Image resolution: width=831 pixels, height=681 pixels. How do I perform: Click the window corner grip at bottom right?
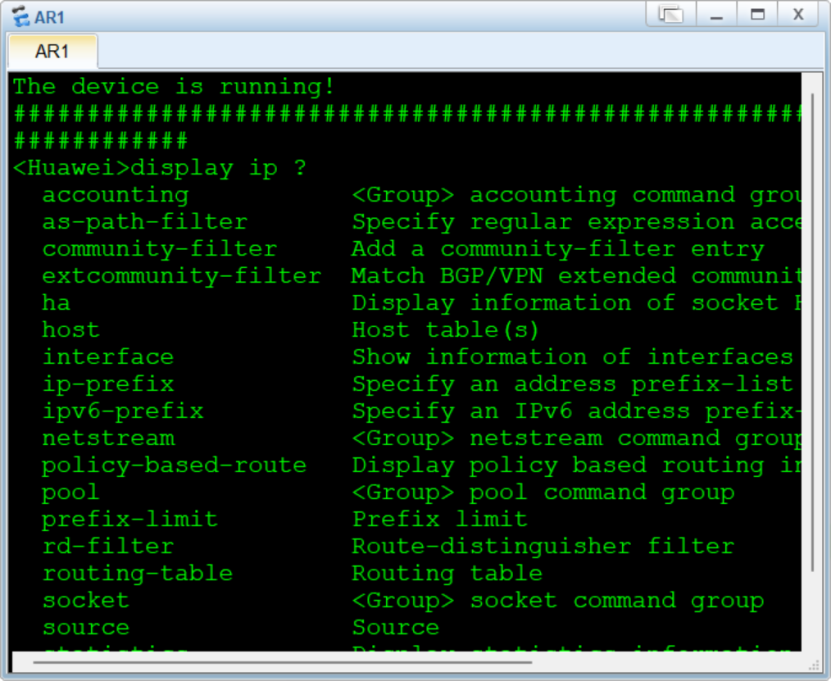(814, 665)
